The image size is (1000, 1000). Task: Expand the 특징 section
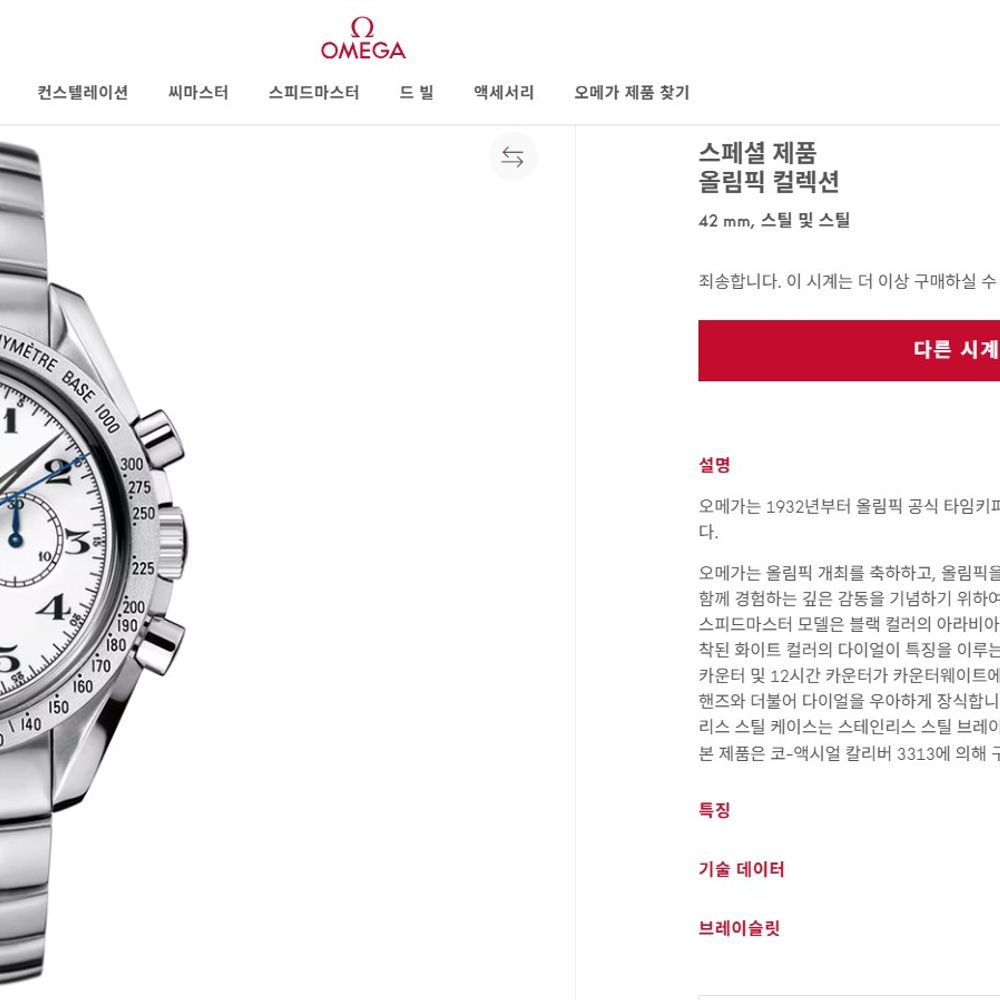point(714,810)
